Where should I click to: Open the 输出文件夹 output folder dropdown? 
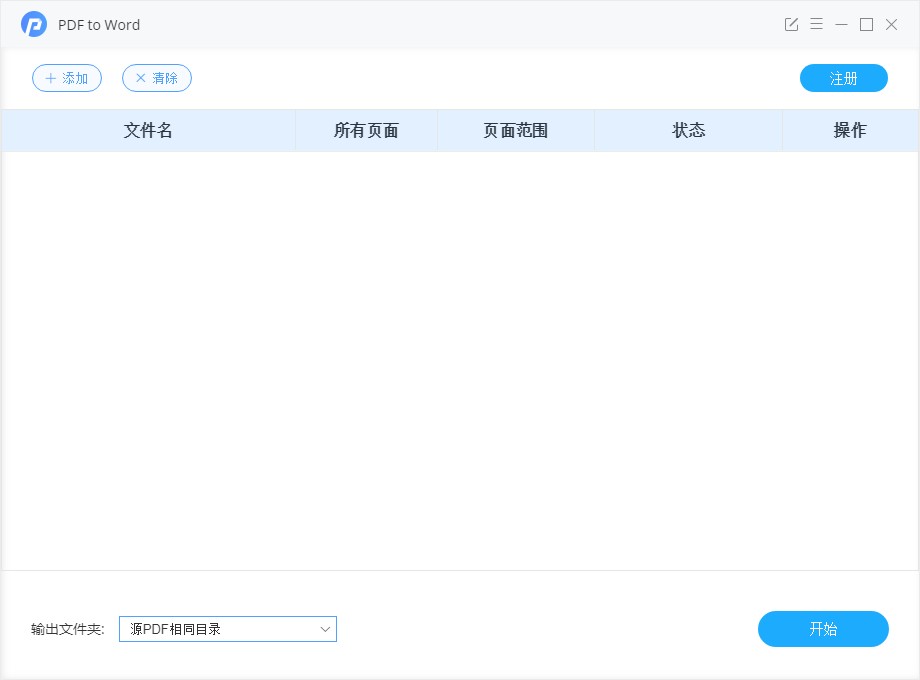pos(227,629)
